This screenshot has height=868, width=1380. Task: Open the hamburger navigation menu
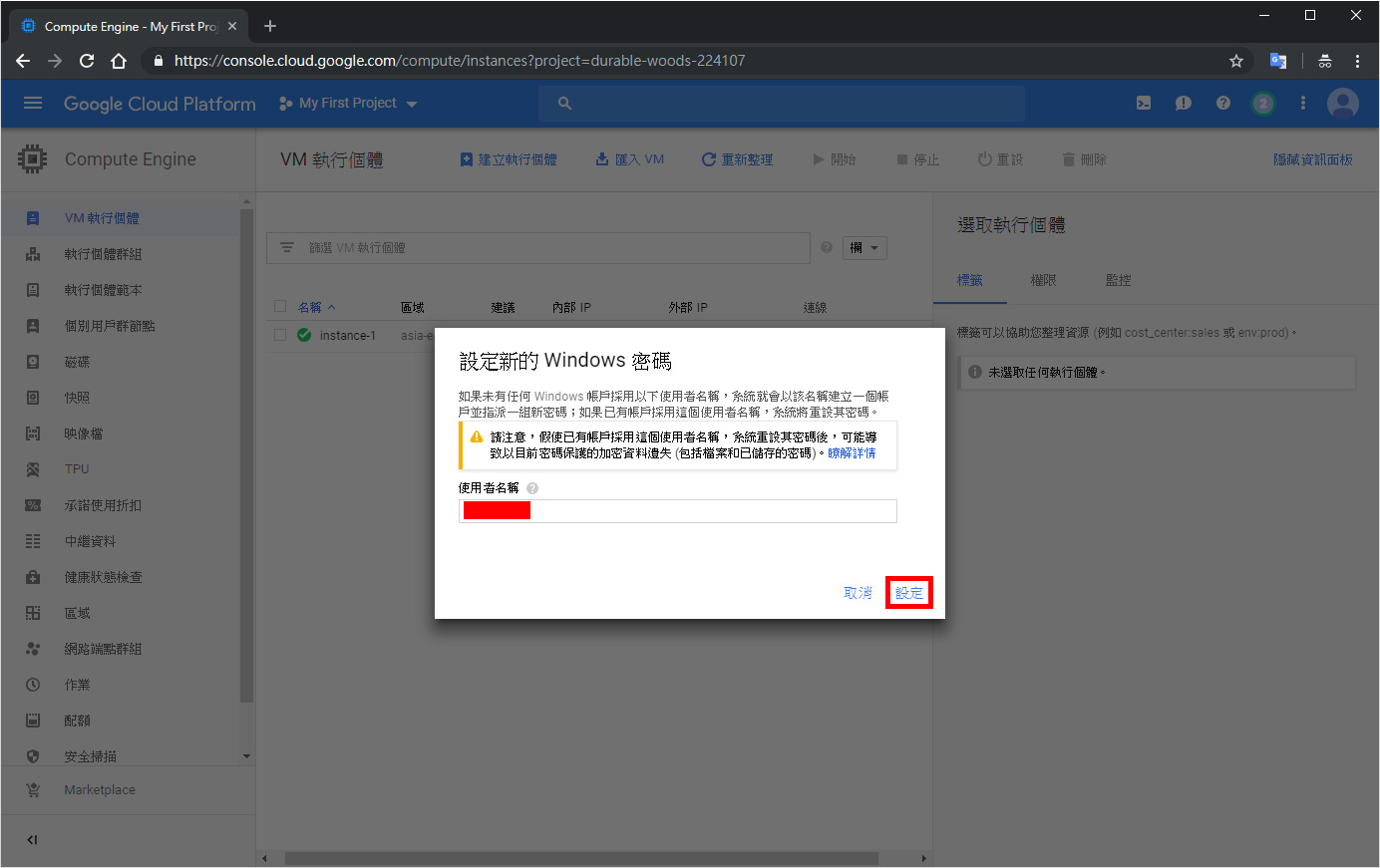click(33, 103)
